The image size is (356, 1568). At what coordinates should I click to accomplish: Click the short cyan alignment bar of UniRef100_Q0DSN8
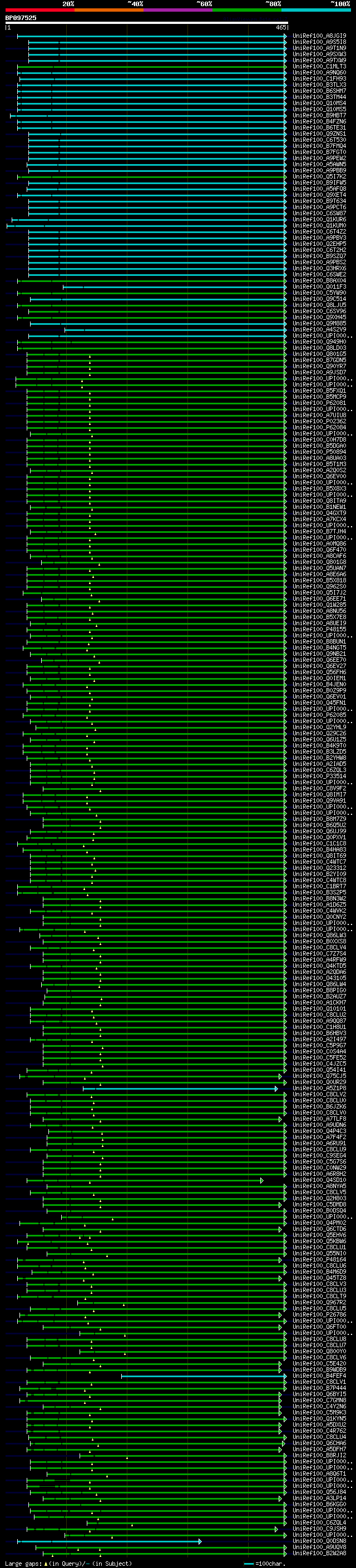(110, 1541)
